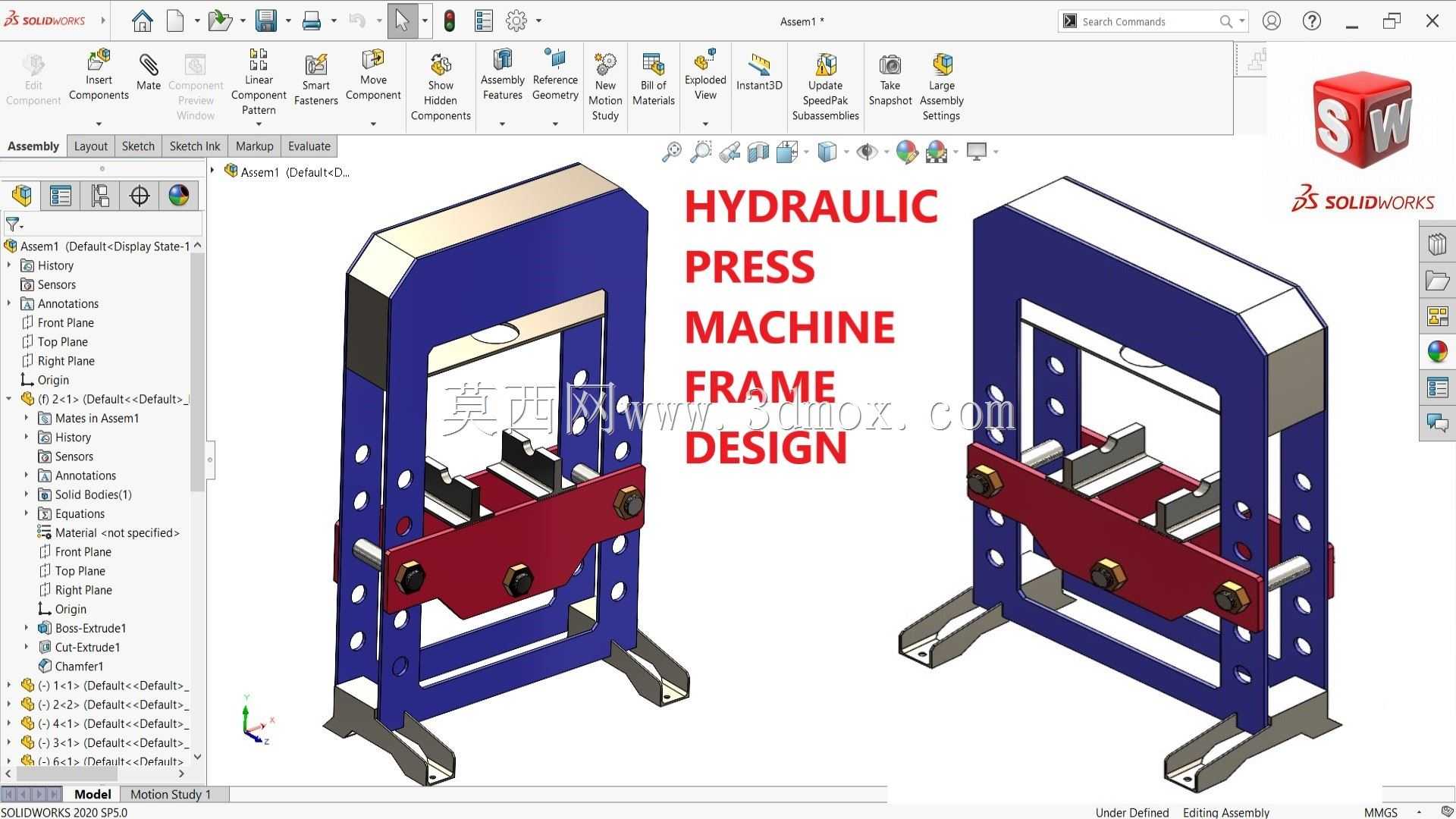The image size is (1456, 819).
Task: Open the Motion Study 1 tab
Action: coord(171,794)
